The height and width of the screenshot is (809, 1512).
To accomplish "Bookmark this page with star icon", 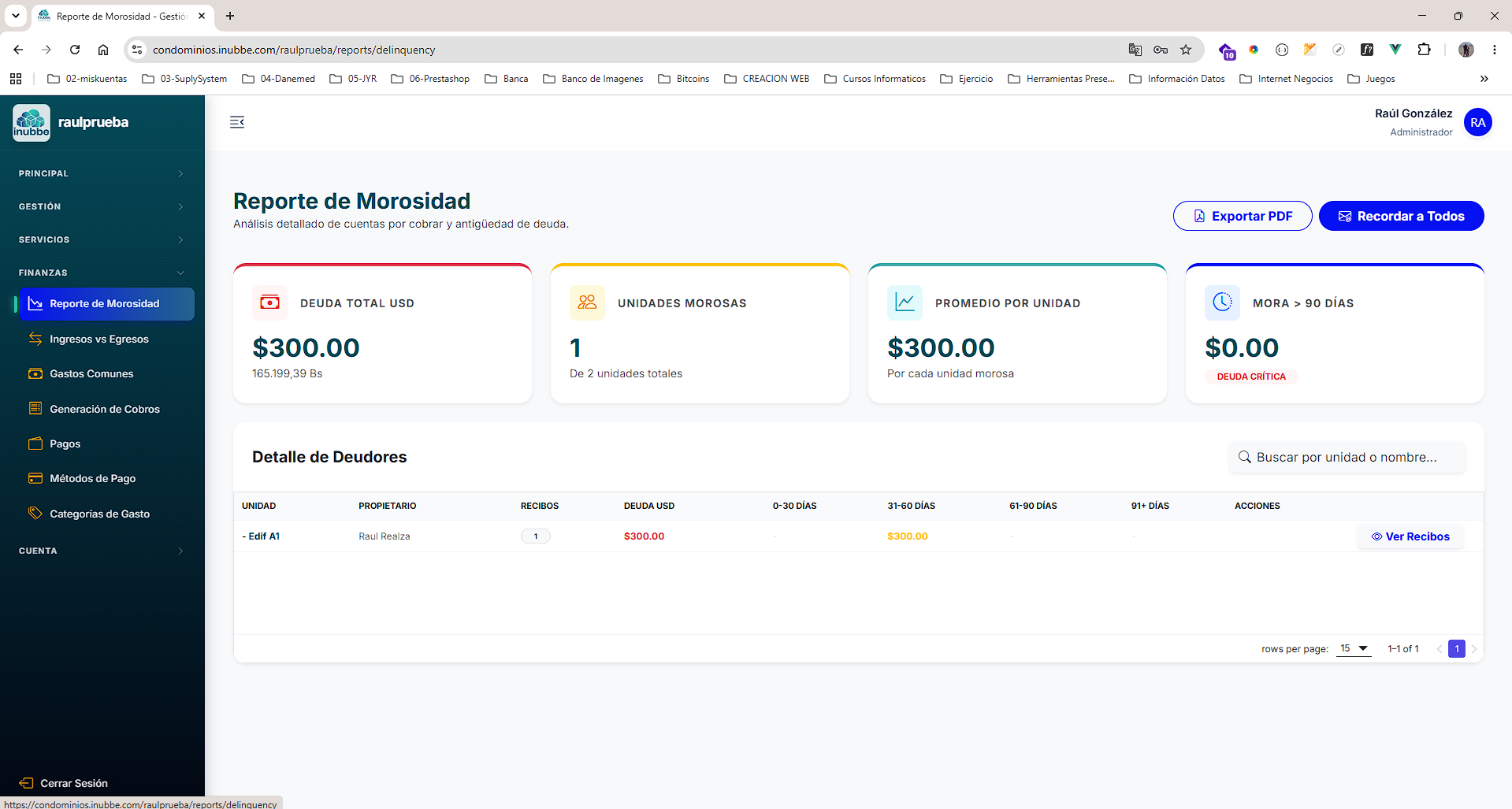I will 1186,50.
